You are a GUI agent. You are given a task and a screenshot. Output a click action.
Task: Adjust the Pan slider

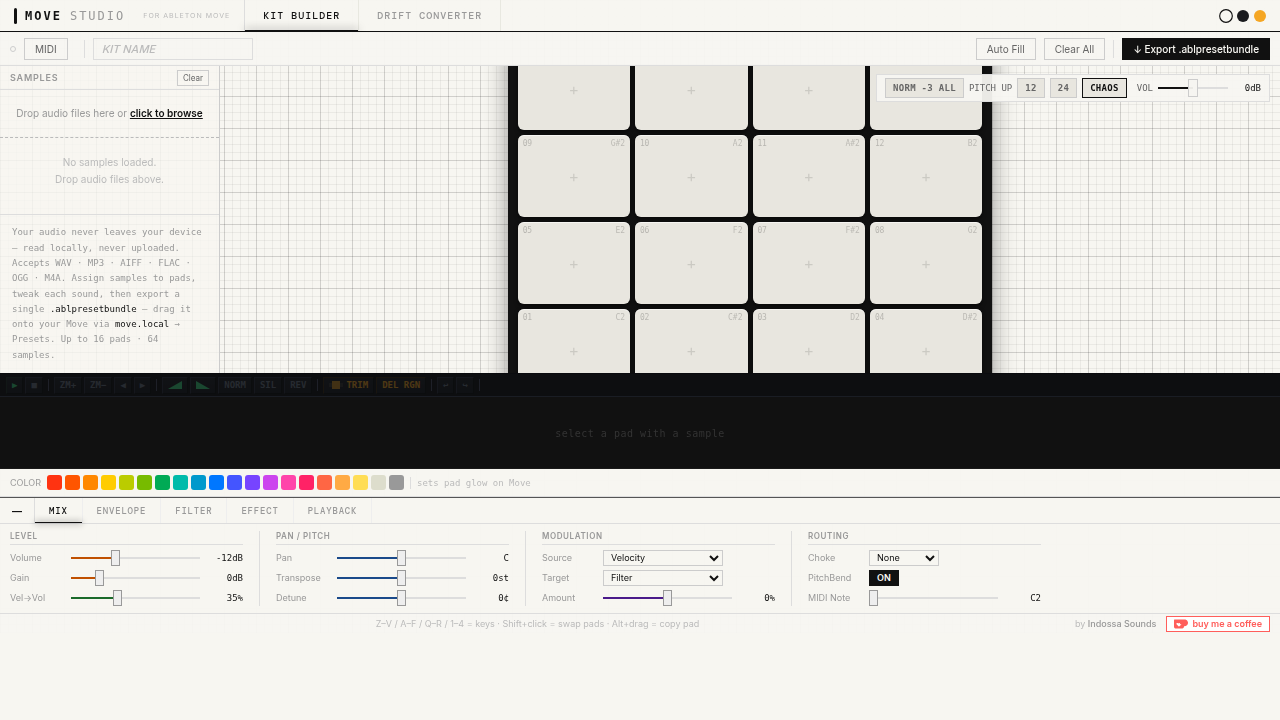pyautogui.click(x=401, y=558)
